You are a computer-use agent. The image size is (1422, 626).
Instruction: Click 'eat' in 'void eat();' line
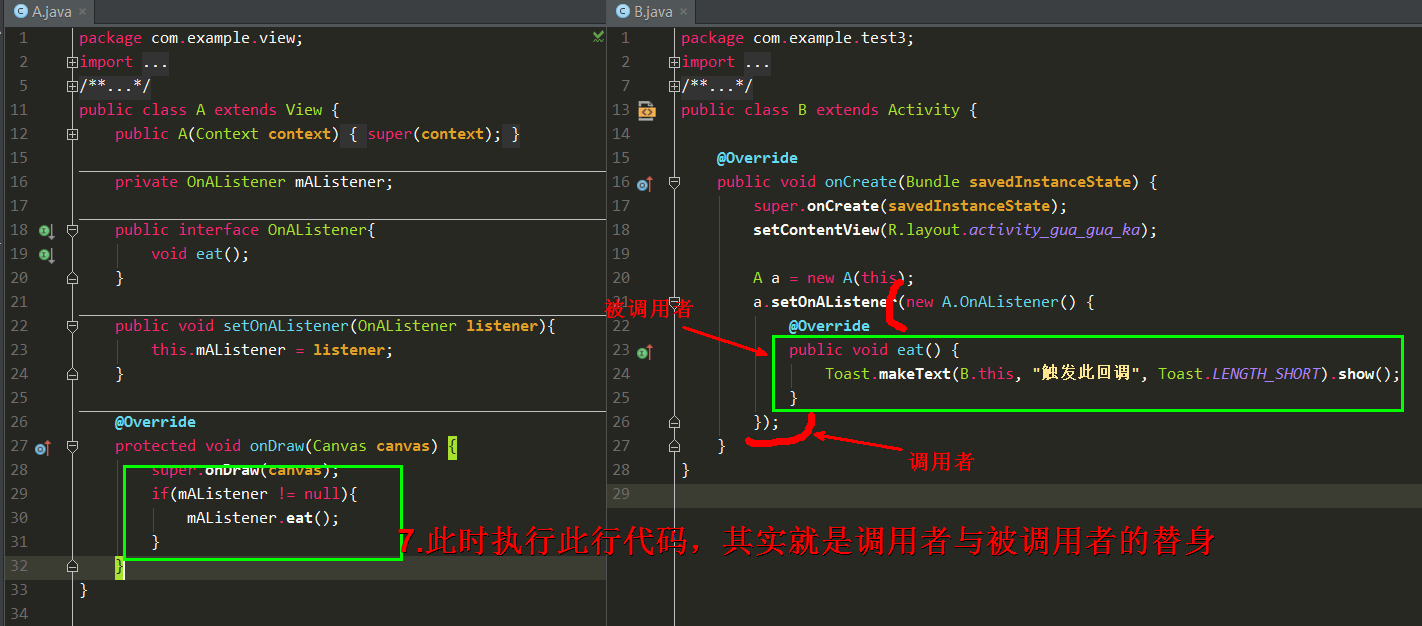pos(209,254)
